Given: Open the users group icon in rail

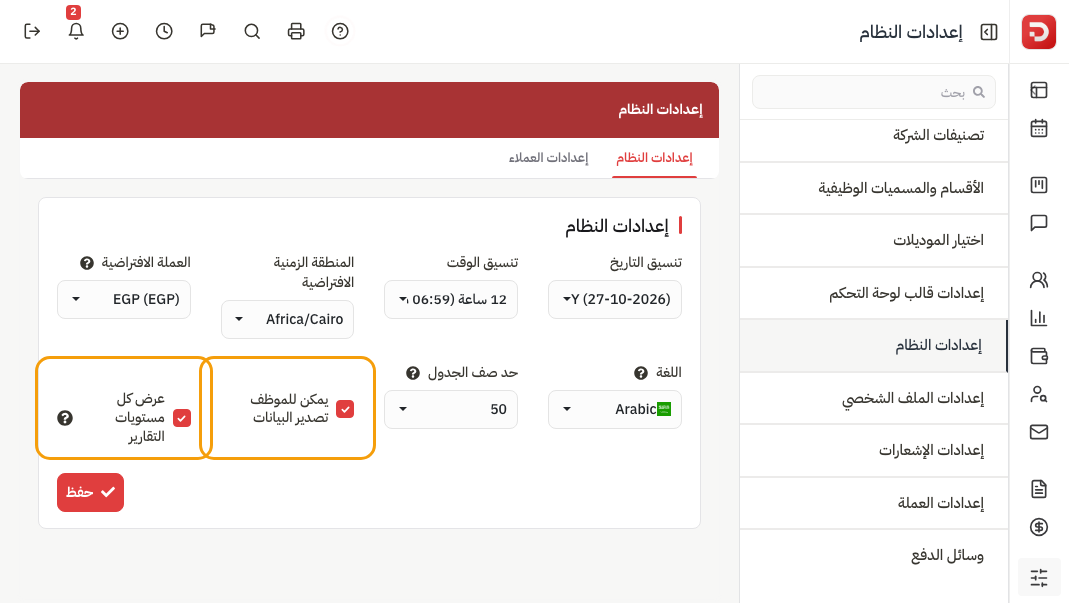Looking at the screenshot, I should [x=1038, y=280].
